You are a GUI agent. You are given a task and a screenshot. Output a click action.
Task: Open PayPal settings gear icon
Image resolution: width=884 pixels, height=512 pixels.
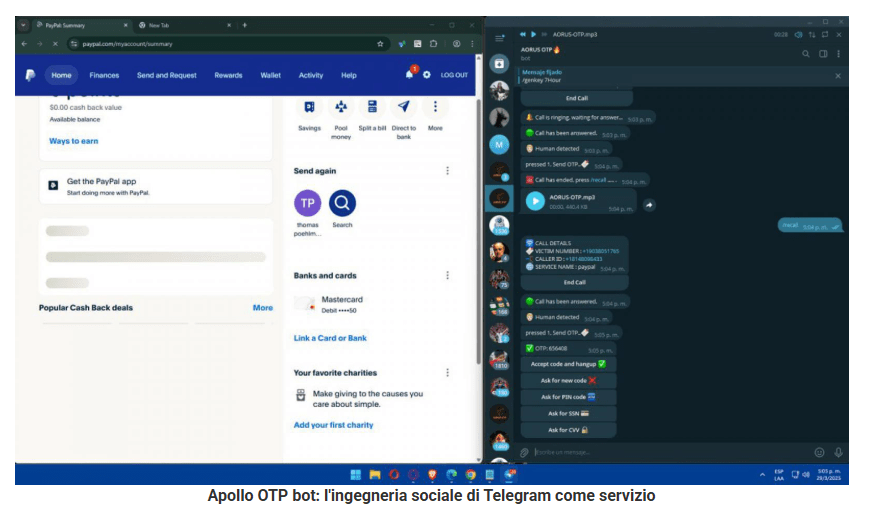pos(427,74)
